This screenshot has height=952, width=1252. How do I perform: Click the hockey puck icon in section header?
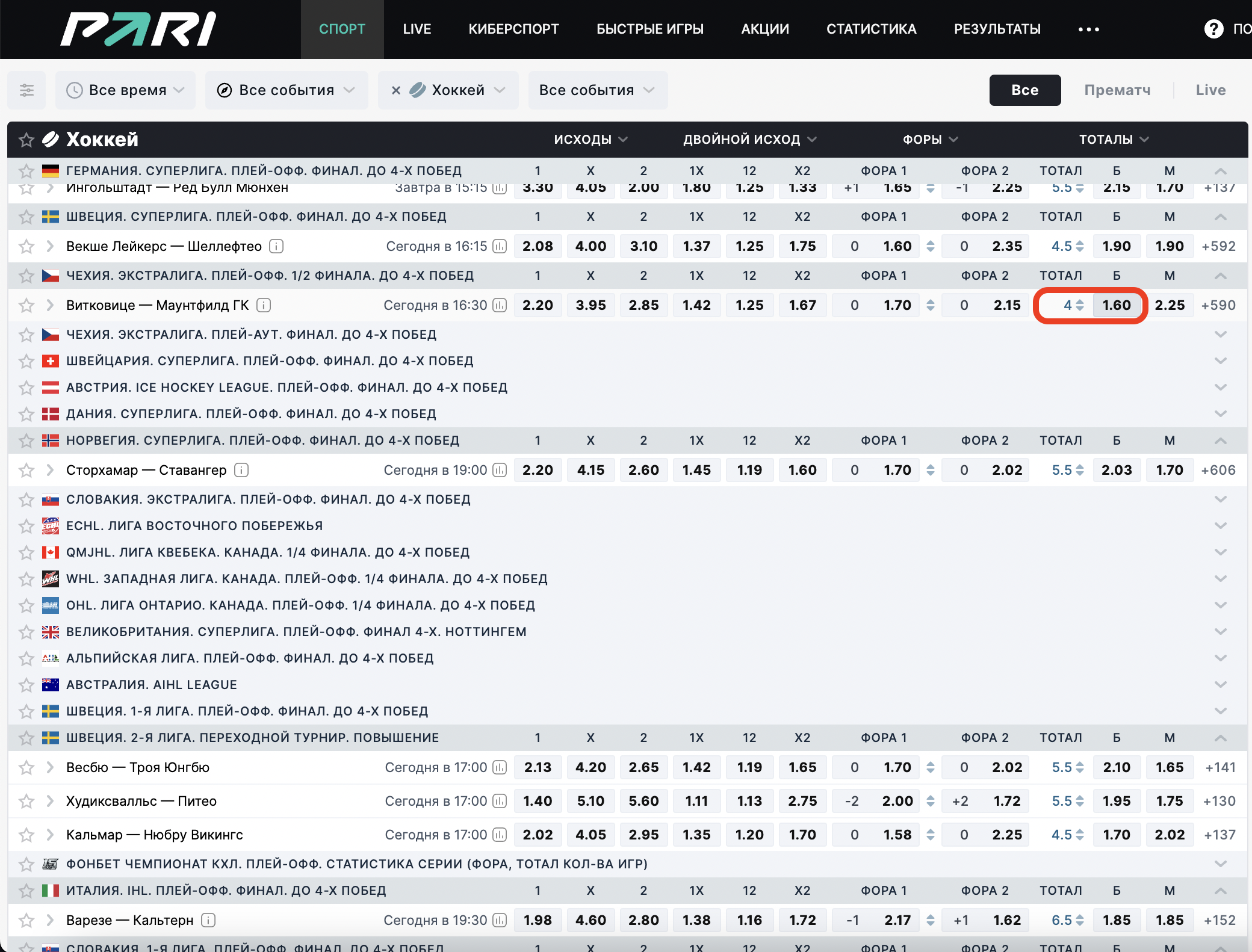[x=51, y=139]
